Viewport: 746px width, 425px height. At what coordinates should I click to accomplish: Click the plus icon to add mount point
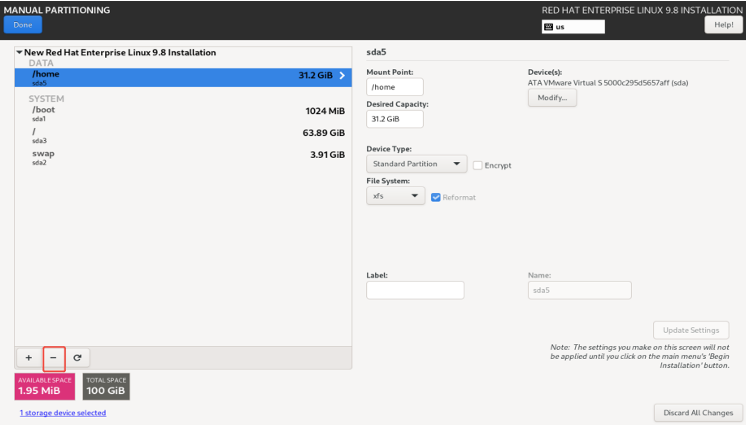click(29, 358)
